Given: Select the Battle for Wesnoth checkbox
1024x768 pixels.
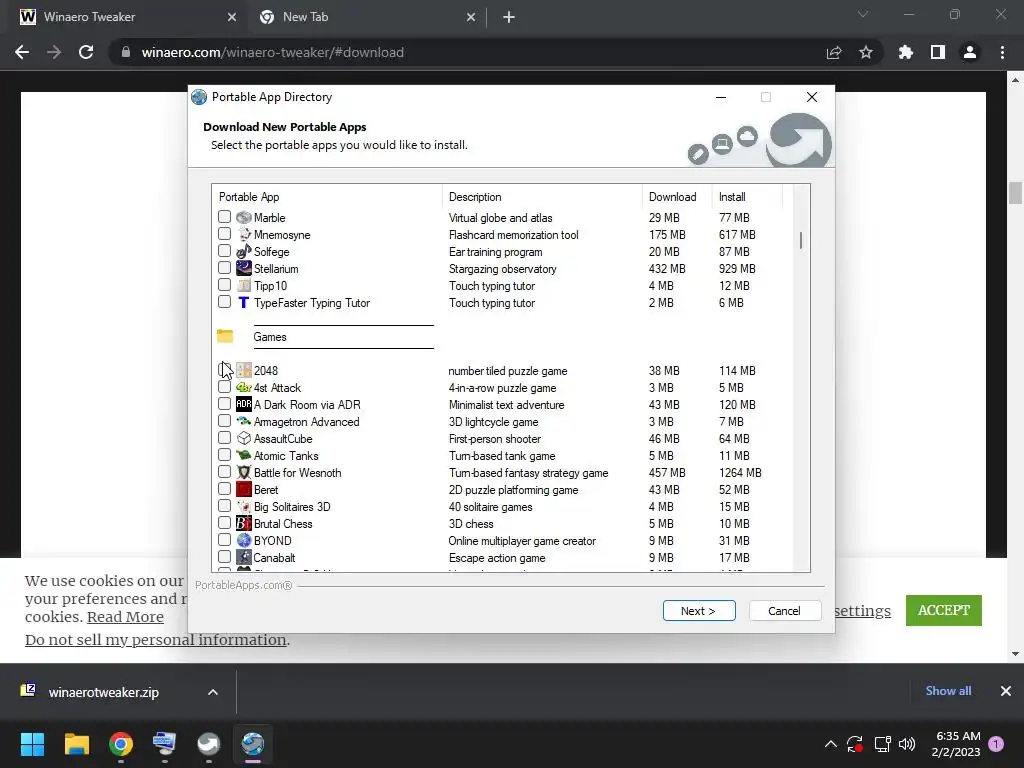Looking at the screenshot, I should [225, 472].
